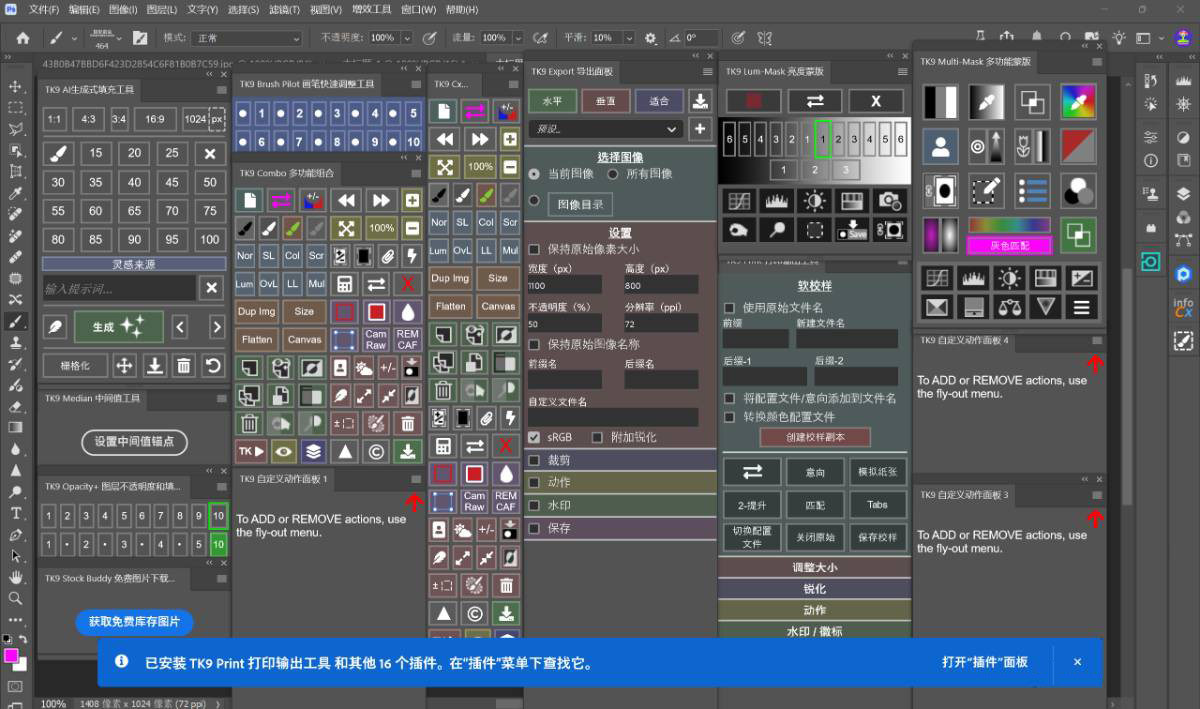
Task: Open the 窗口(W) menu
Action: coord(418,9)
